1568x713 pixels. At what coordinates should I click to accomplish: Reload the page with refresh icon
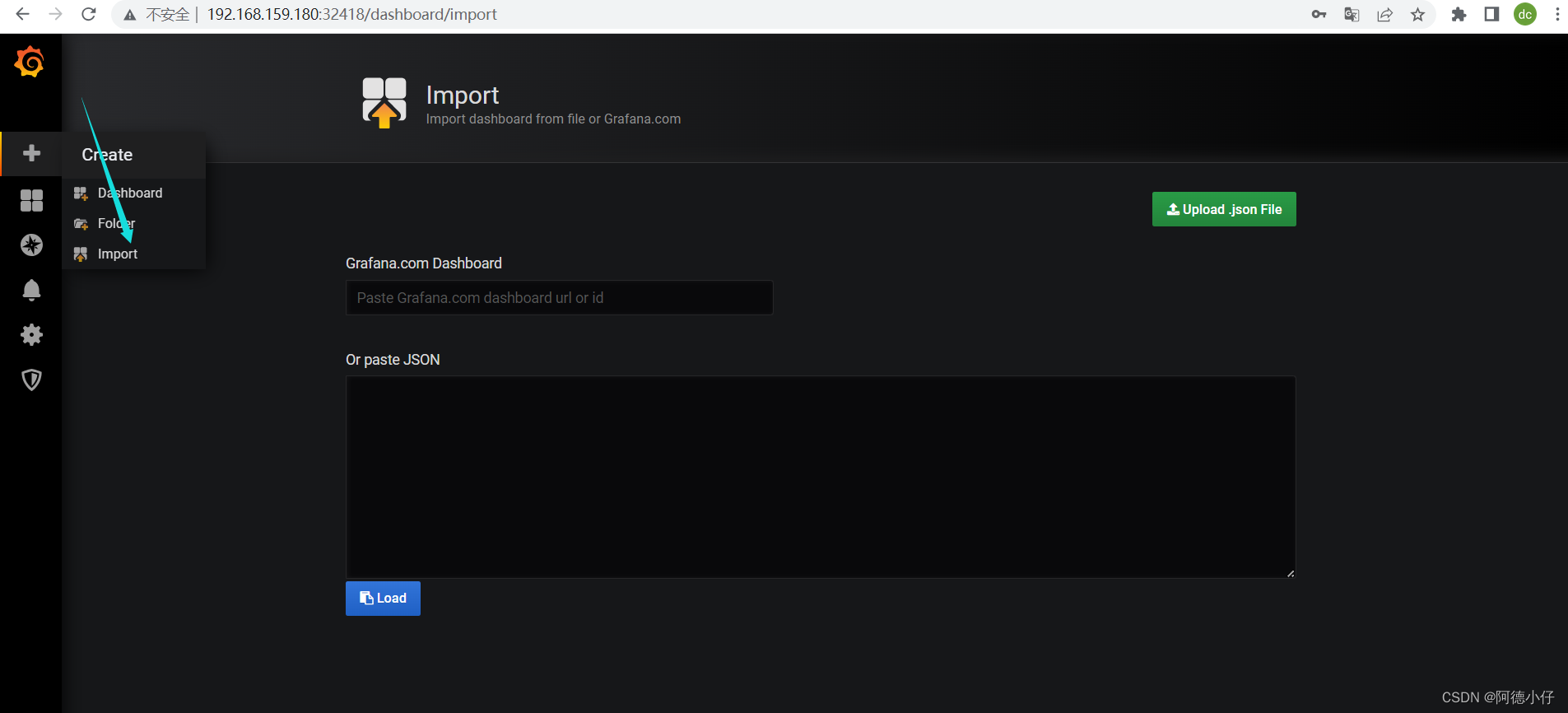pos(89,14)
